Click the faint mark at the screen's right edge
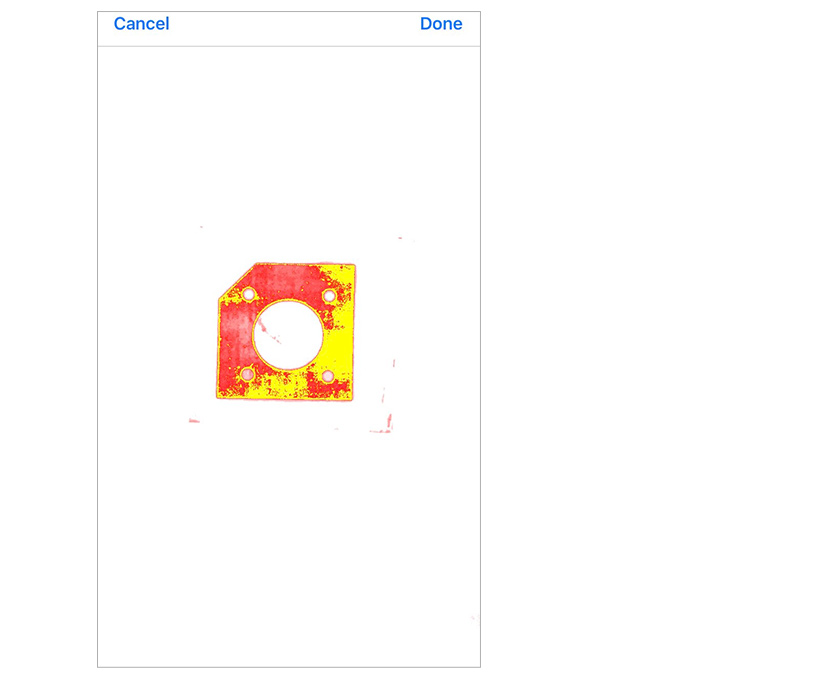The height and width of the screenshot is (674, 816). 474,618
